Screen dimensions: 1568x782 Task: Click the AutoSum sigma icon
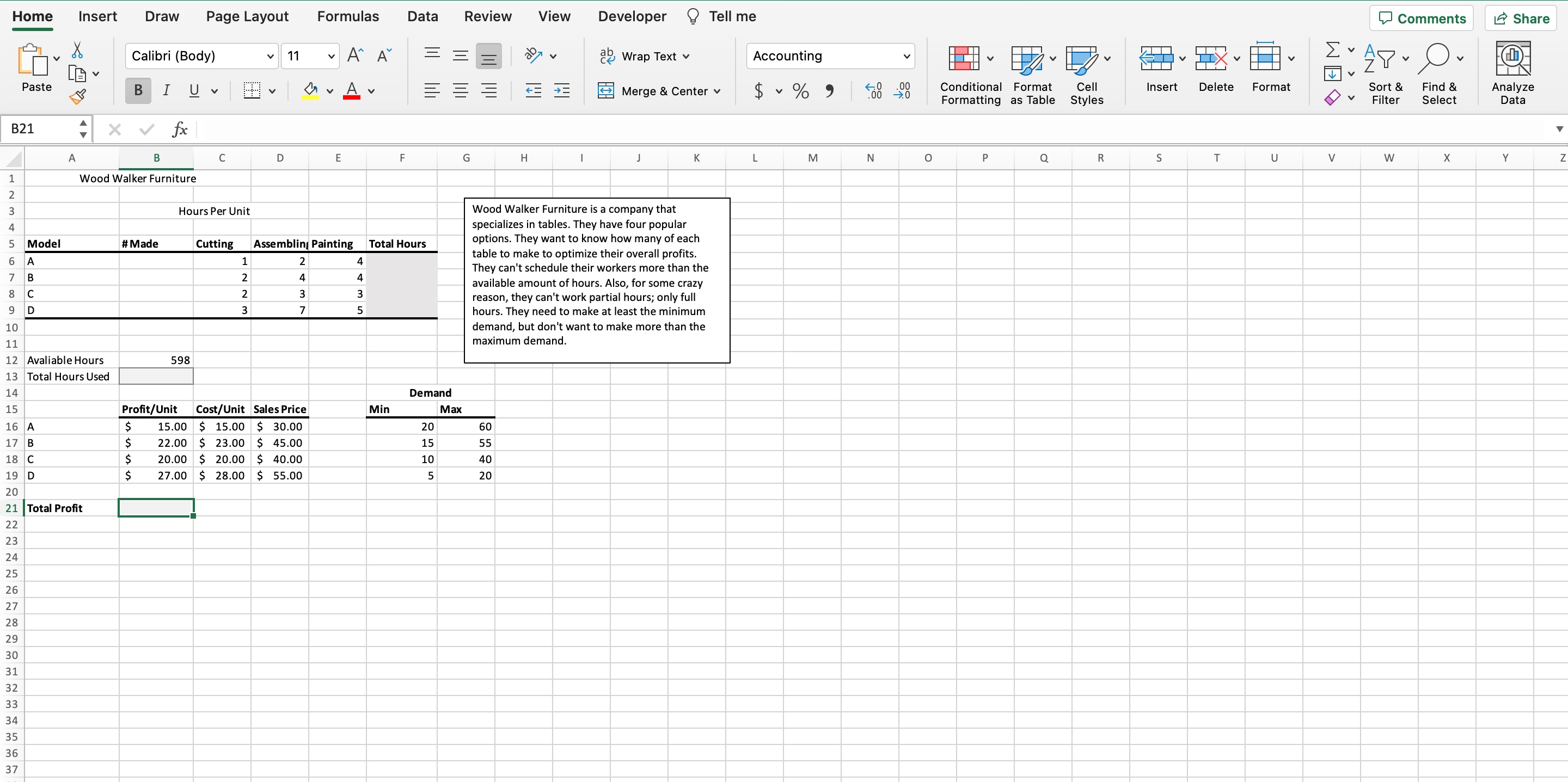[x=1332, y=50]
